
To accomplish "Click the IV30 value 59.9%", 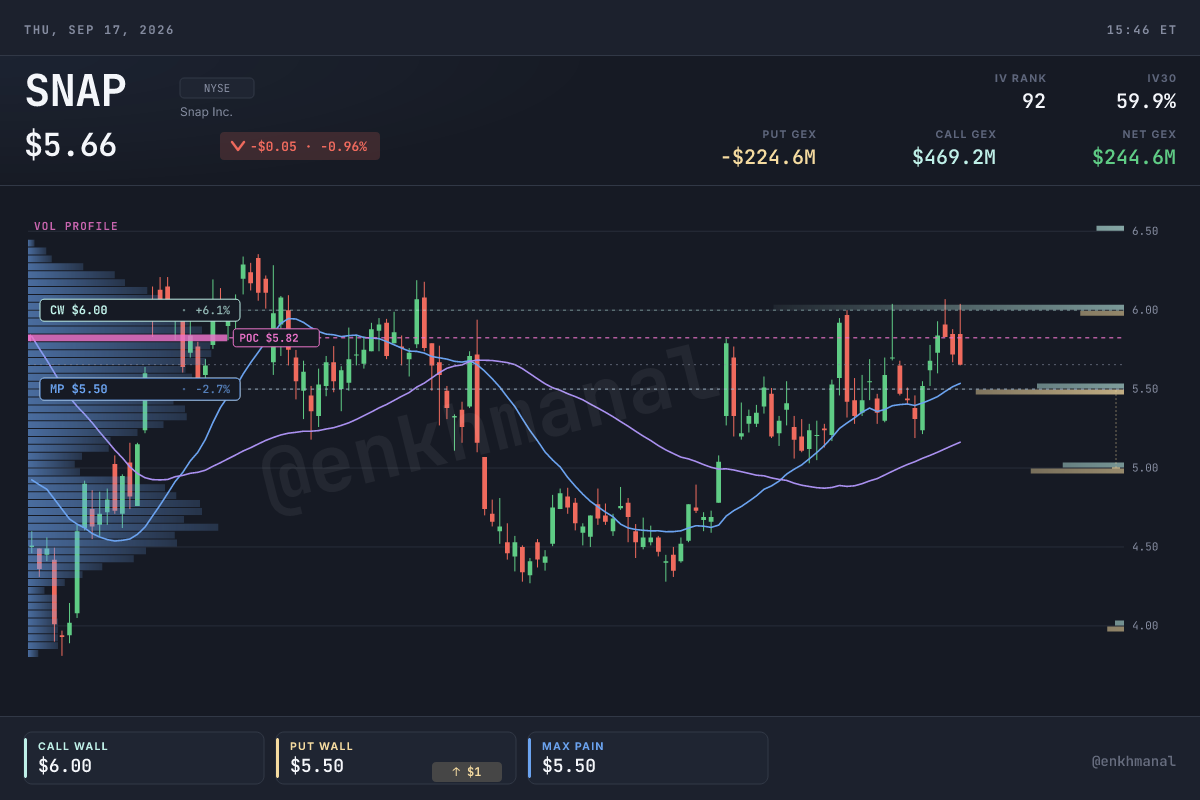I will 1146,101.
